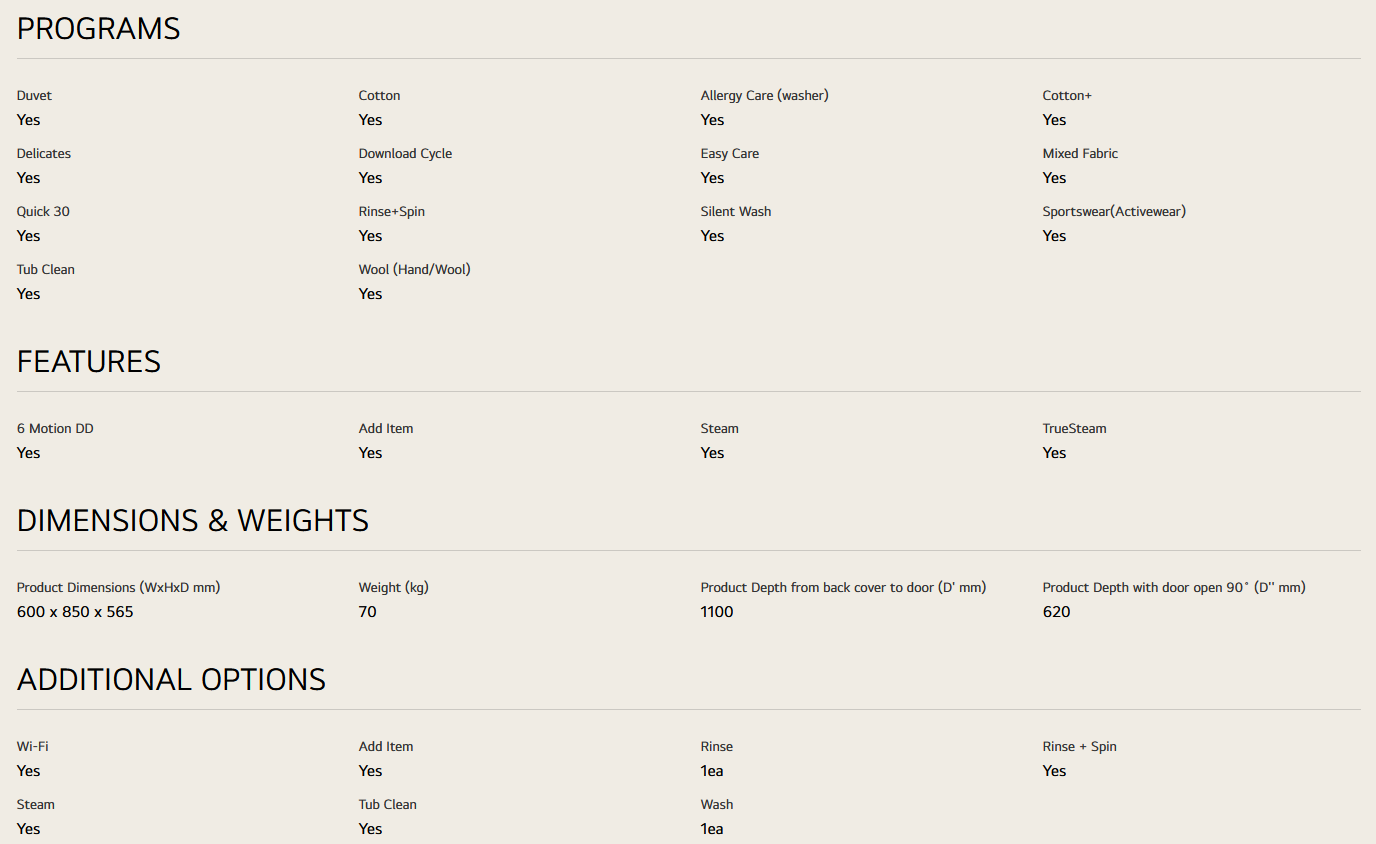The width and height of the screenshot is (1376, 844).
Task: Click the Quick 30 program label
Action: pyautogui.click(x=43, y=212)
